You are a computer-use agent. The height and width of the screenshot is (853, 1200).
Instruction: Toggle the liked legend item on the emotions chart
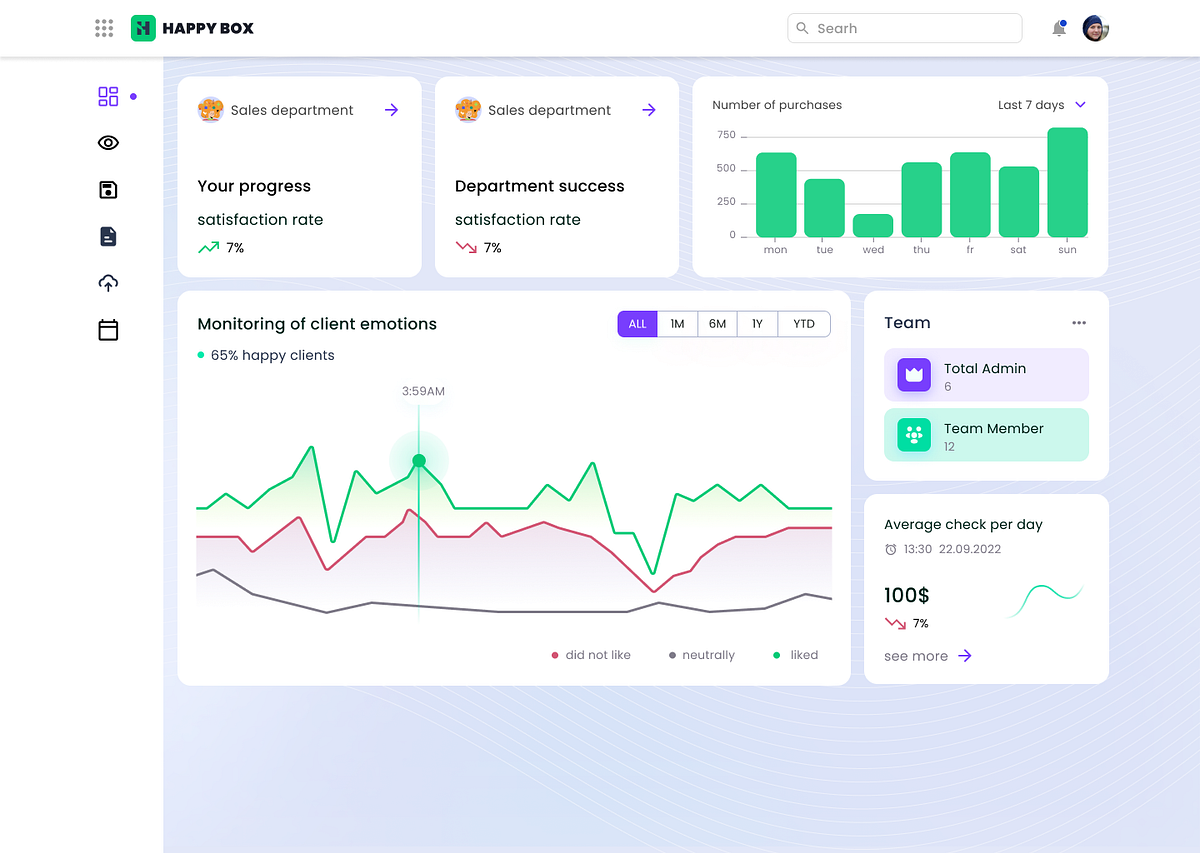[795, 654]
